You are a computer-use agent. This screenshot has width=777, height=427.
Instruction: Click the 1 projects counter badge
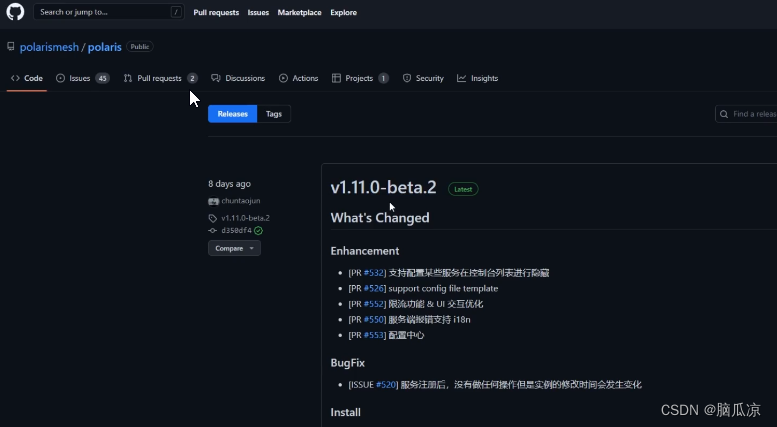coord(383,78)
